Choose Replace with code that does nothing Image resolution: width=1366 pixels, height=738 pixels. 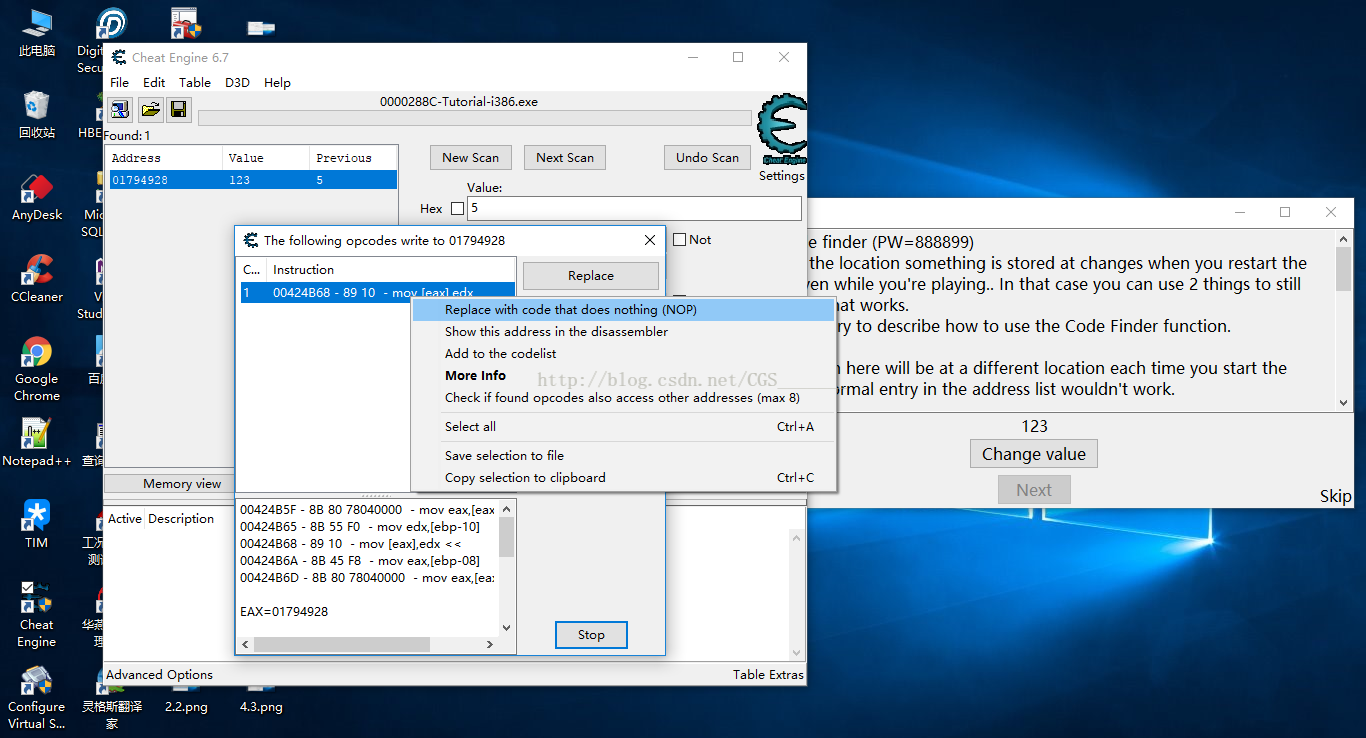pos(570,310)
